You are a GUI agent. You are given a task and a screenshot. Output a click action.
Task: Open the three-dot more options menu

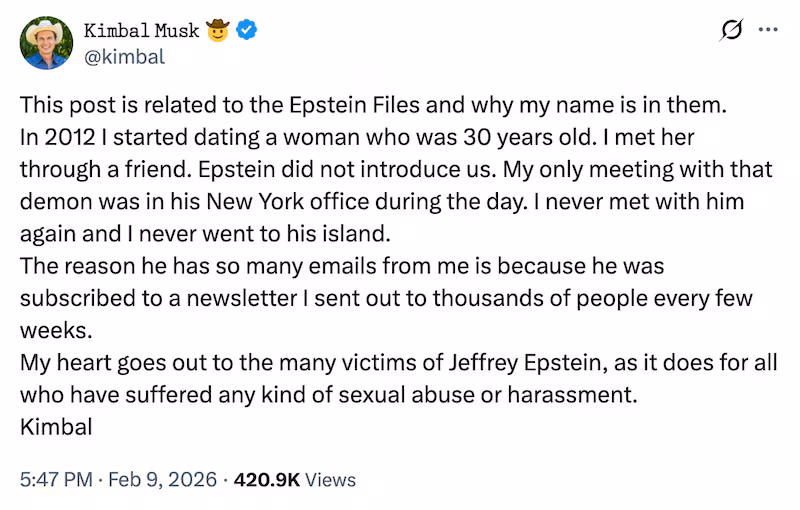coord(768,30)
